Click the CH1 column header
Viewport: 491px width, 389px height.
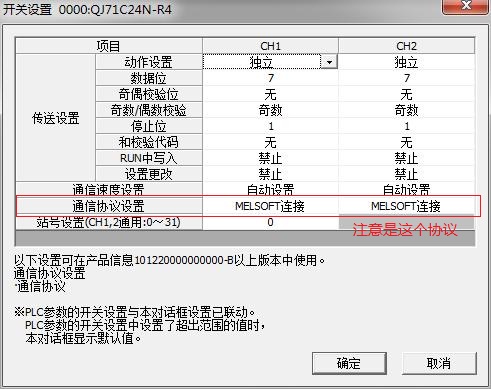(x=270, y=46)
